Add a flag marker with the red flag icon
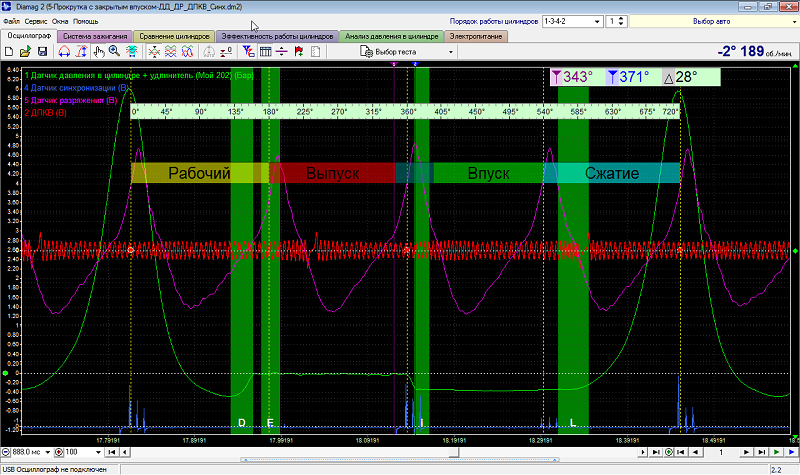This screenshot has height=475, width=800. click(299, 52)
